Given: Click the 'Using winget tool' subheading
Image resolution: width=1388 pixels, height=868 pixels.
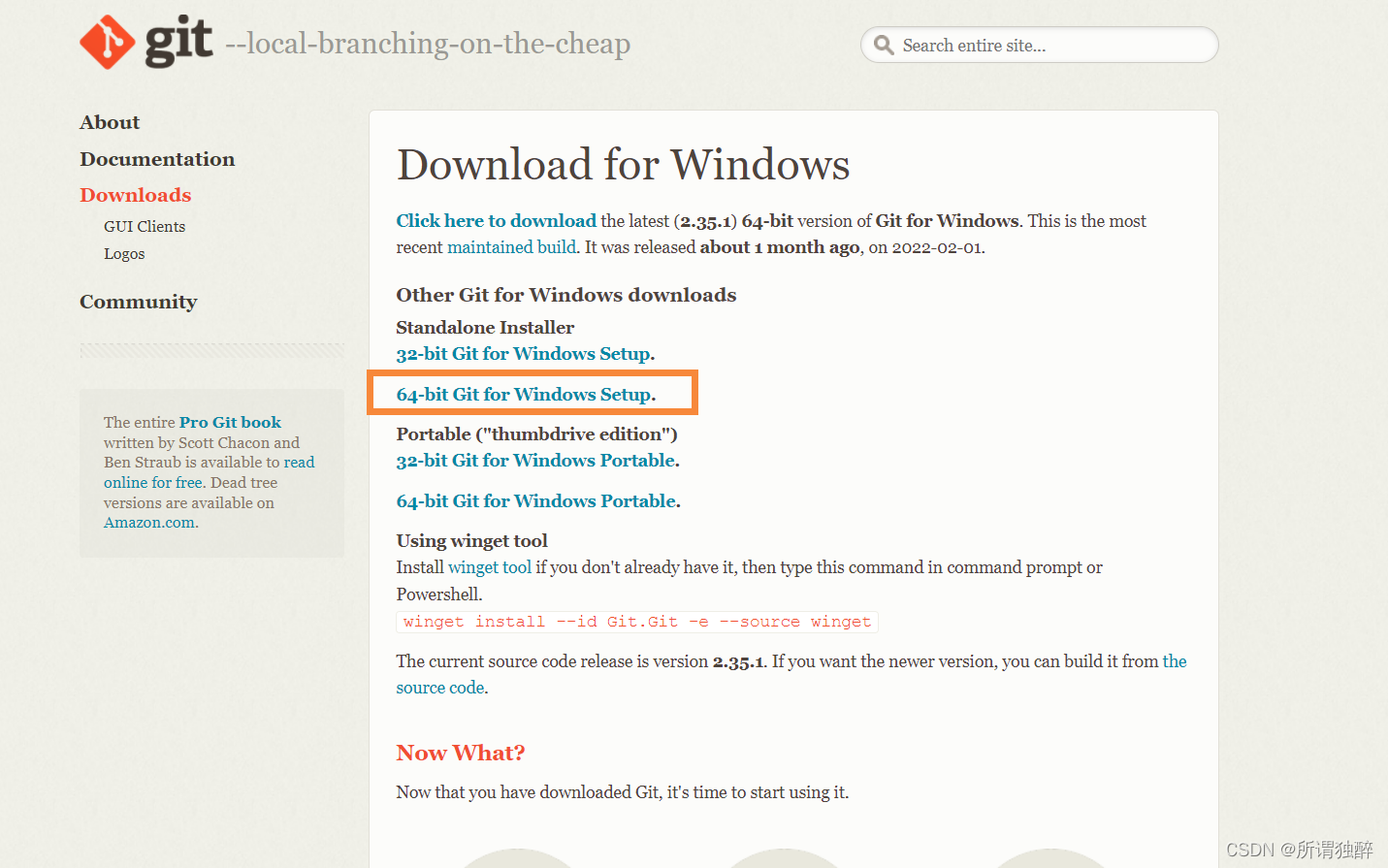Looking at the screenshot, I should click(471, 541).
